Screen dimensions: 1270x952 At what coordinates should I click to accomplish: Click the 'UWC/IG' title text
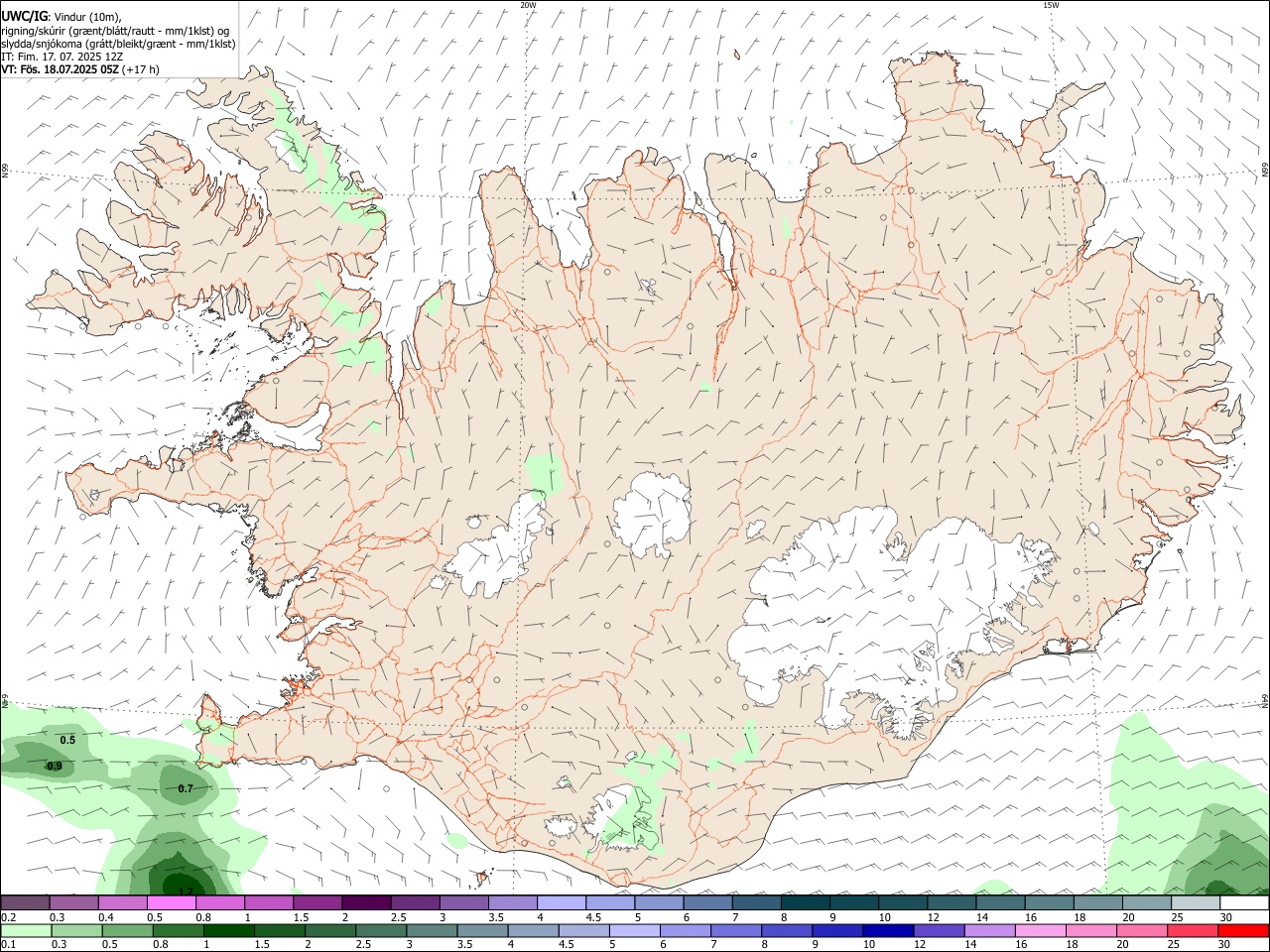click(x=24, y=15)
